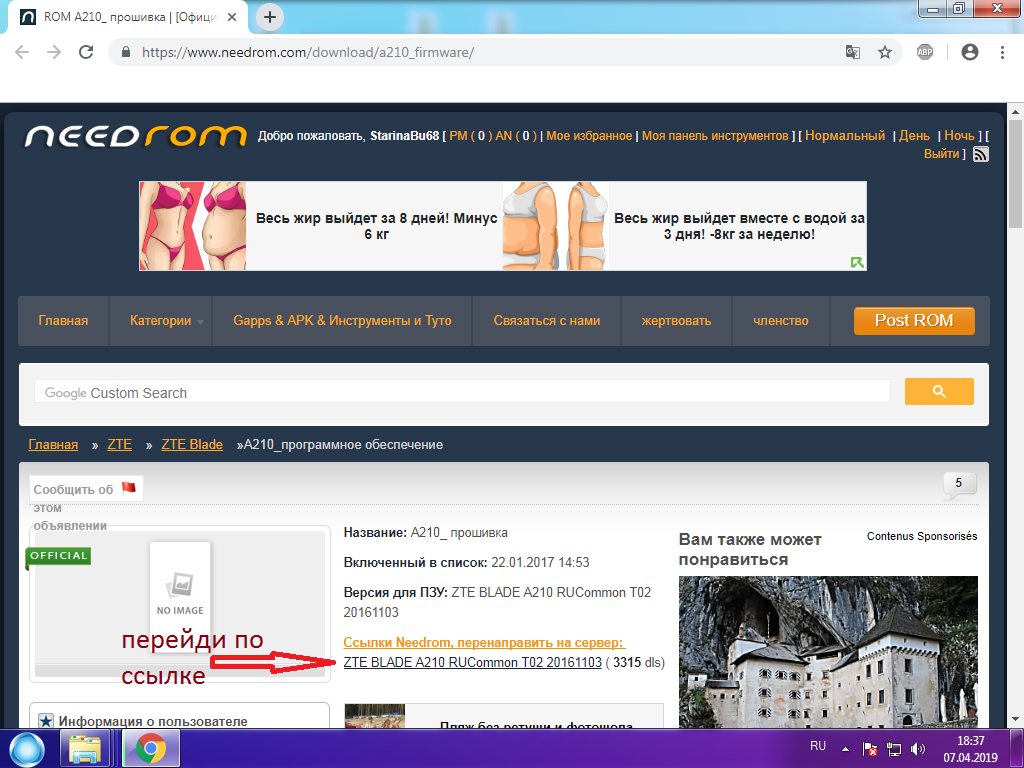
Task: Open Связаться с нами menu item
Action: point(546,321)
